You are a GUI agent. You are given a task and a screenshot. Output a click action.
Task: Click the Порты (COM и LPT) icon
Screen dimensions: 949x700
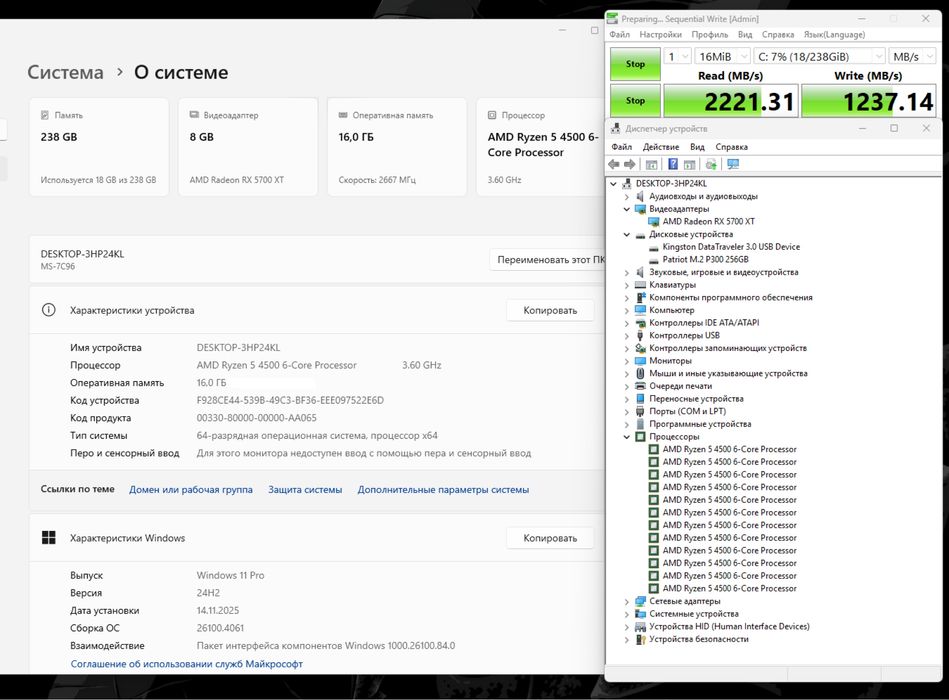pyautogui.click(x=640, y=411)
